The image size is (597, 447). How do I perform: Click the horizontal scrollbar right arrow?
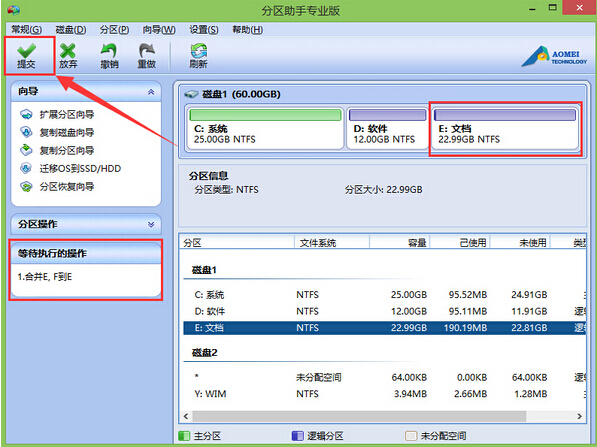click(579, 416)
